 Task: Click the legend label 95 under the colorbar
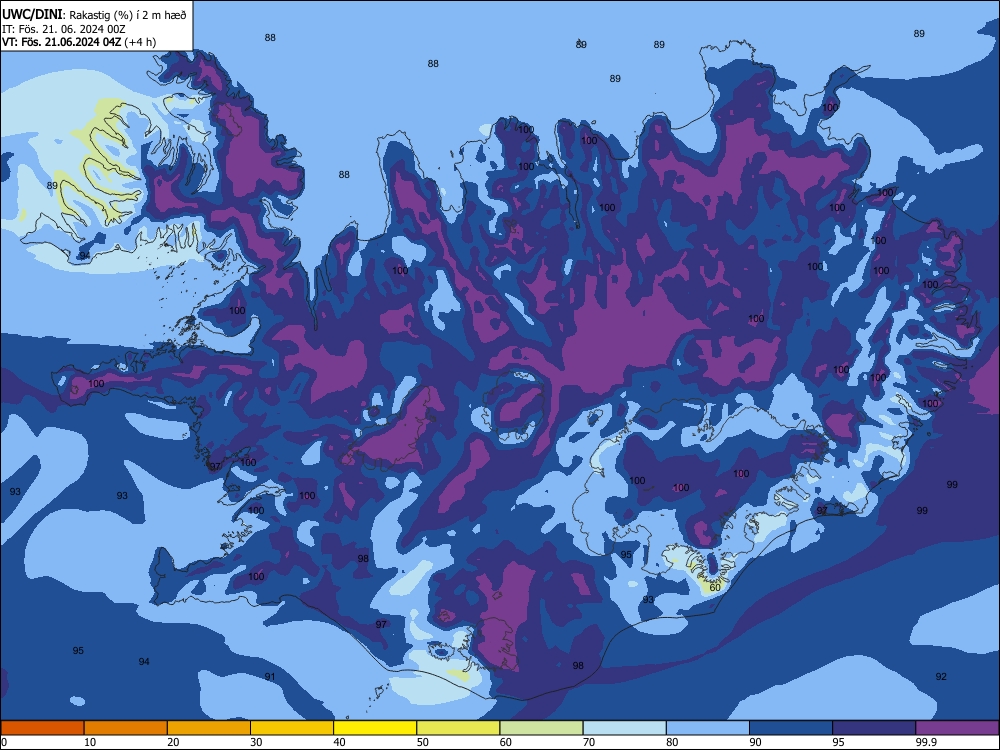click(839, 742)
